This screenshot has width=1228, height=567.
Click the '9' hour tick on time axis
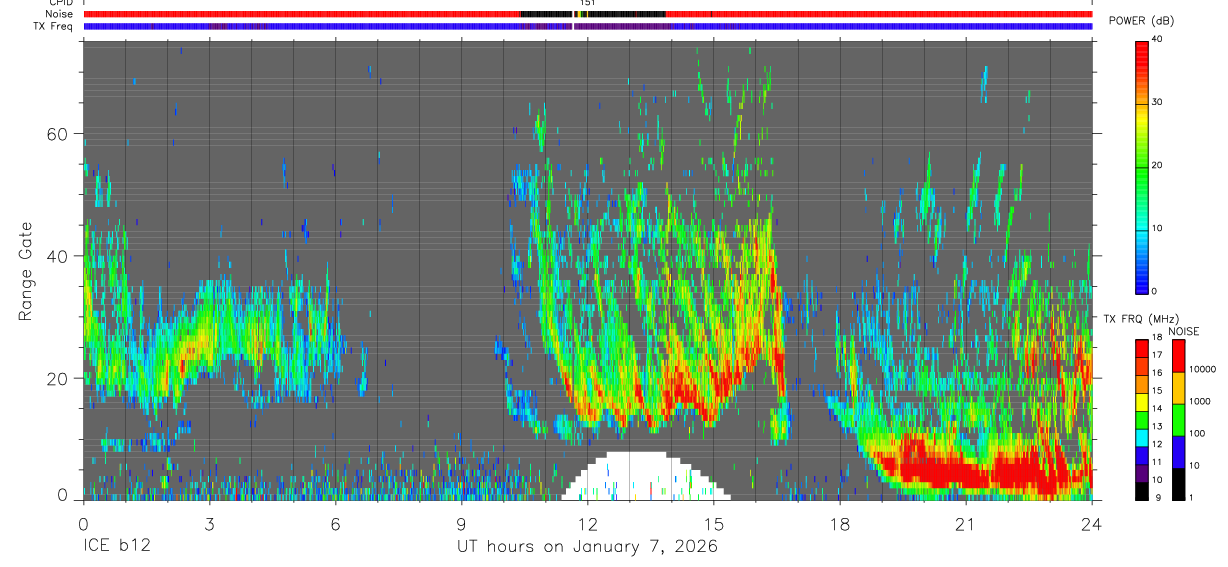(x=461, y=523)
